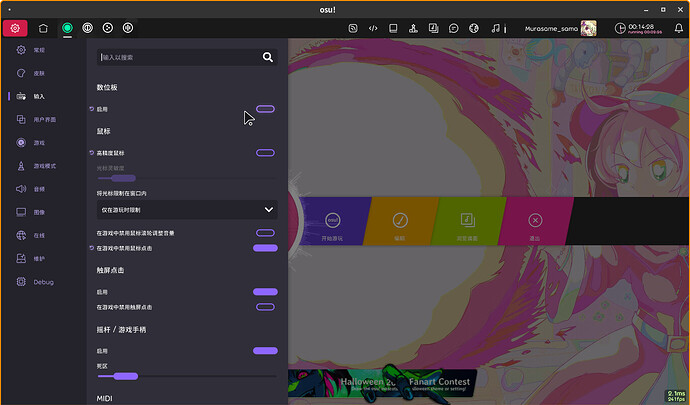Close settings via the red gear button

15,28
